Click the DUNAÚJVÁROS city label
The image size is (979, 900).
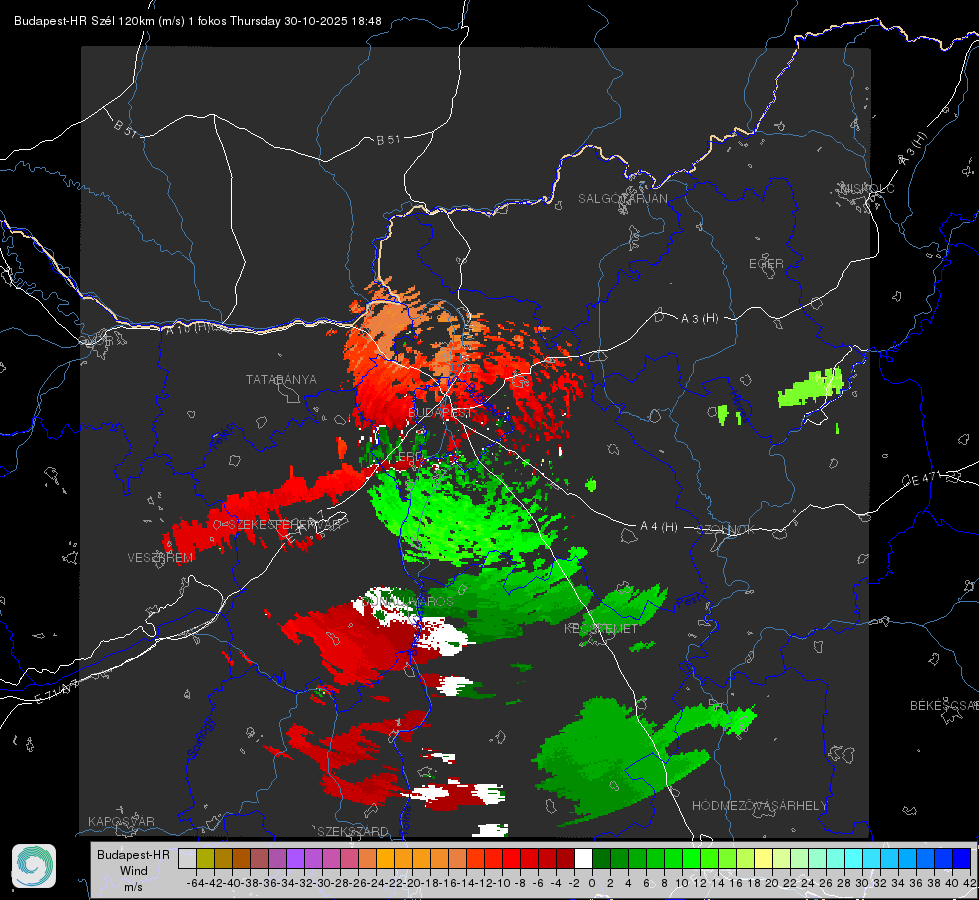pyautogui.click(x=408, y=601)
